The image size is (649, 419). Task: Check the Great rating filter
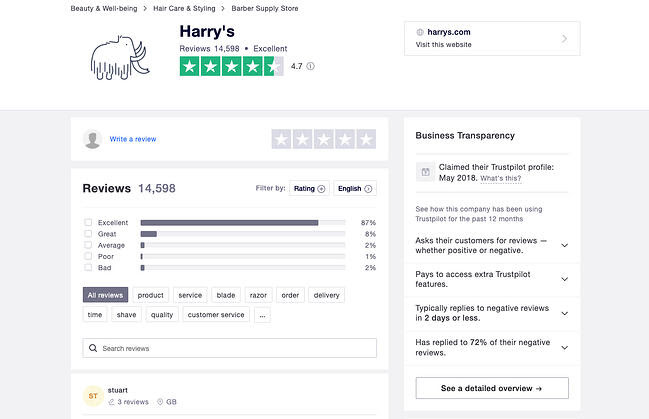point(88,234)
